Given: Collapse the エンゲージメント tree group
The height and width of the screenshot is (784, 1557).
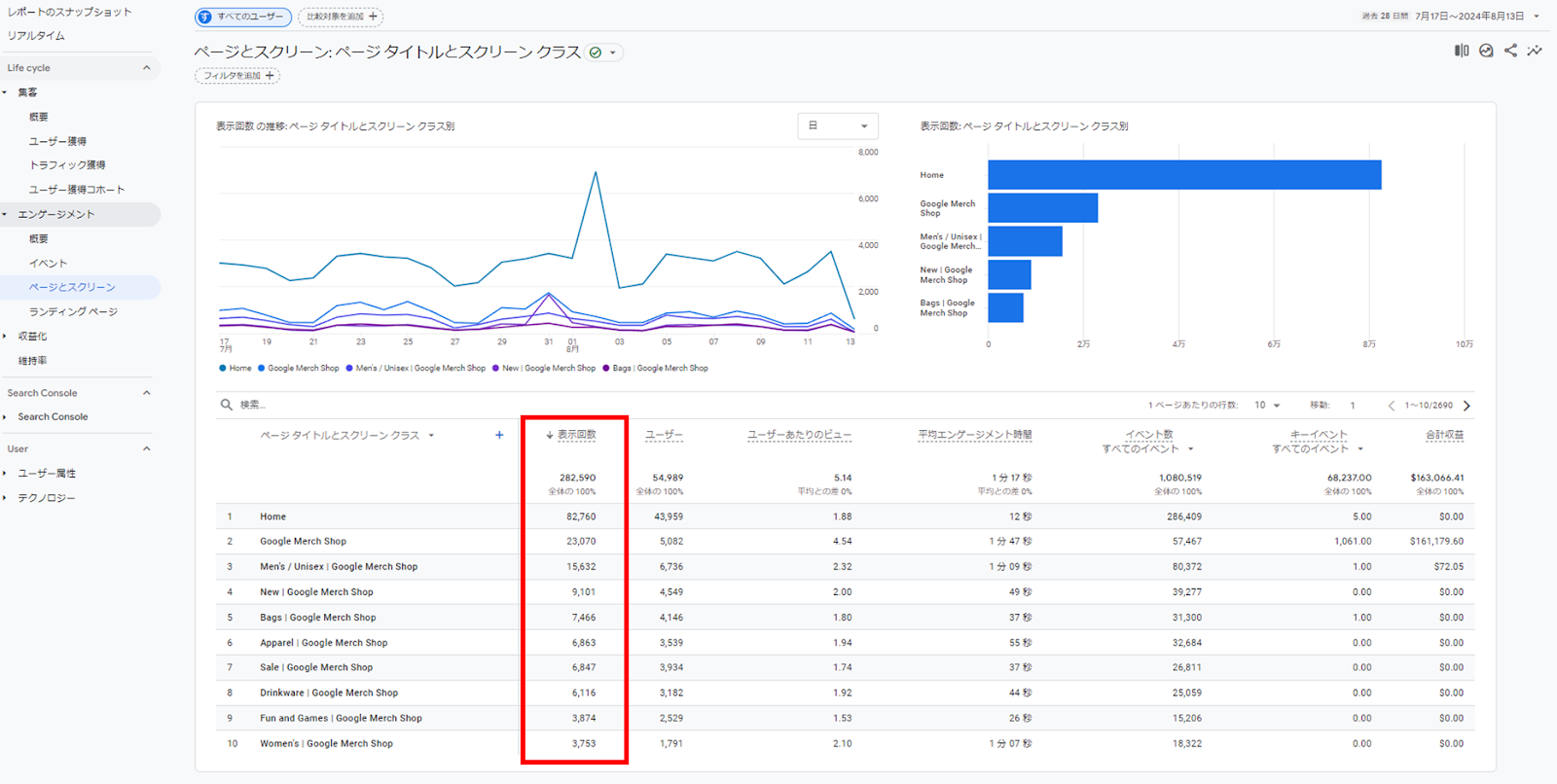Looking at the screenshot, I should (x=5, y=214).
